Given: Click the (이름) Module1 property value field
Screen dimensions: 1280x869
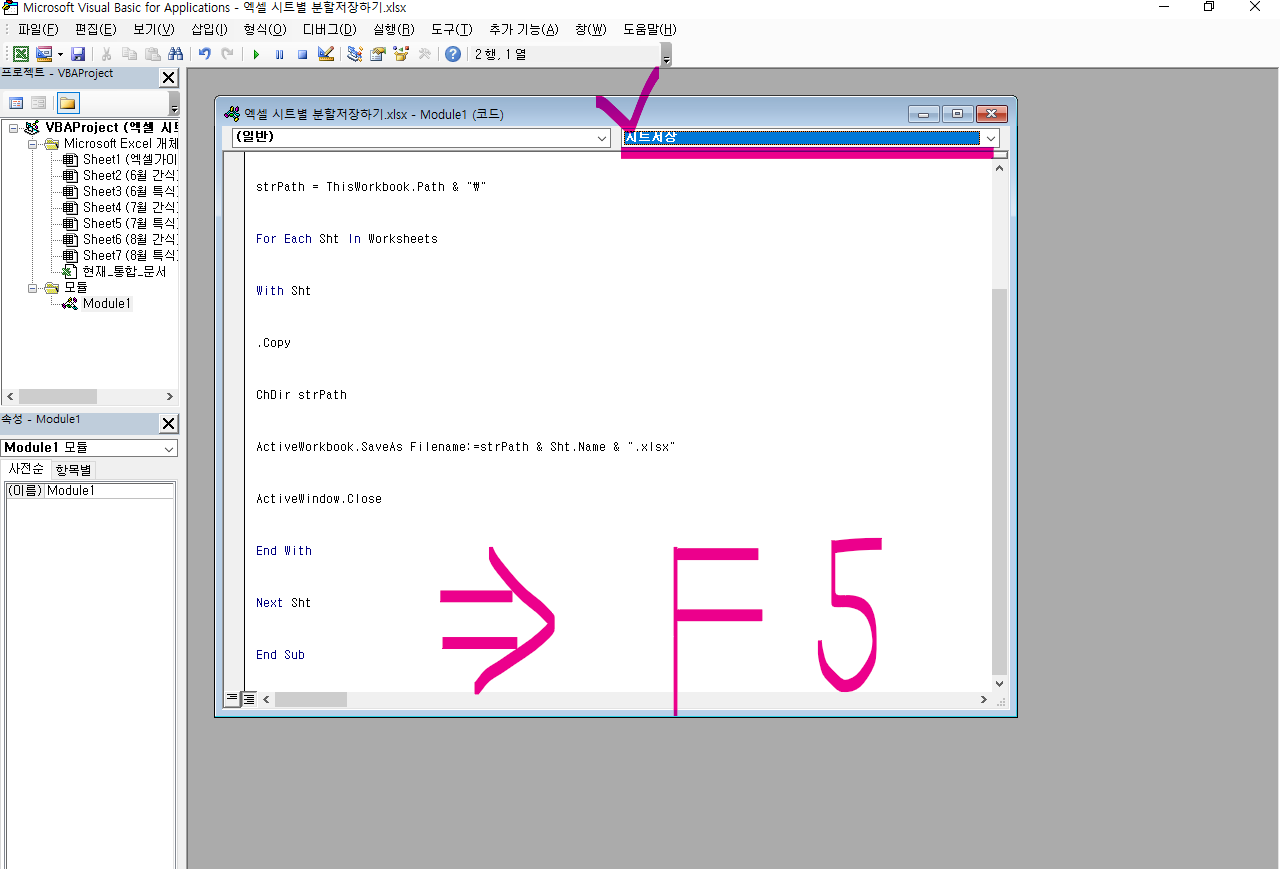Looking at the screenshot, I should [x=109, y=491].
